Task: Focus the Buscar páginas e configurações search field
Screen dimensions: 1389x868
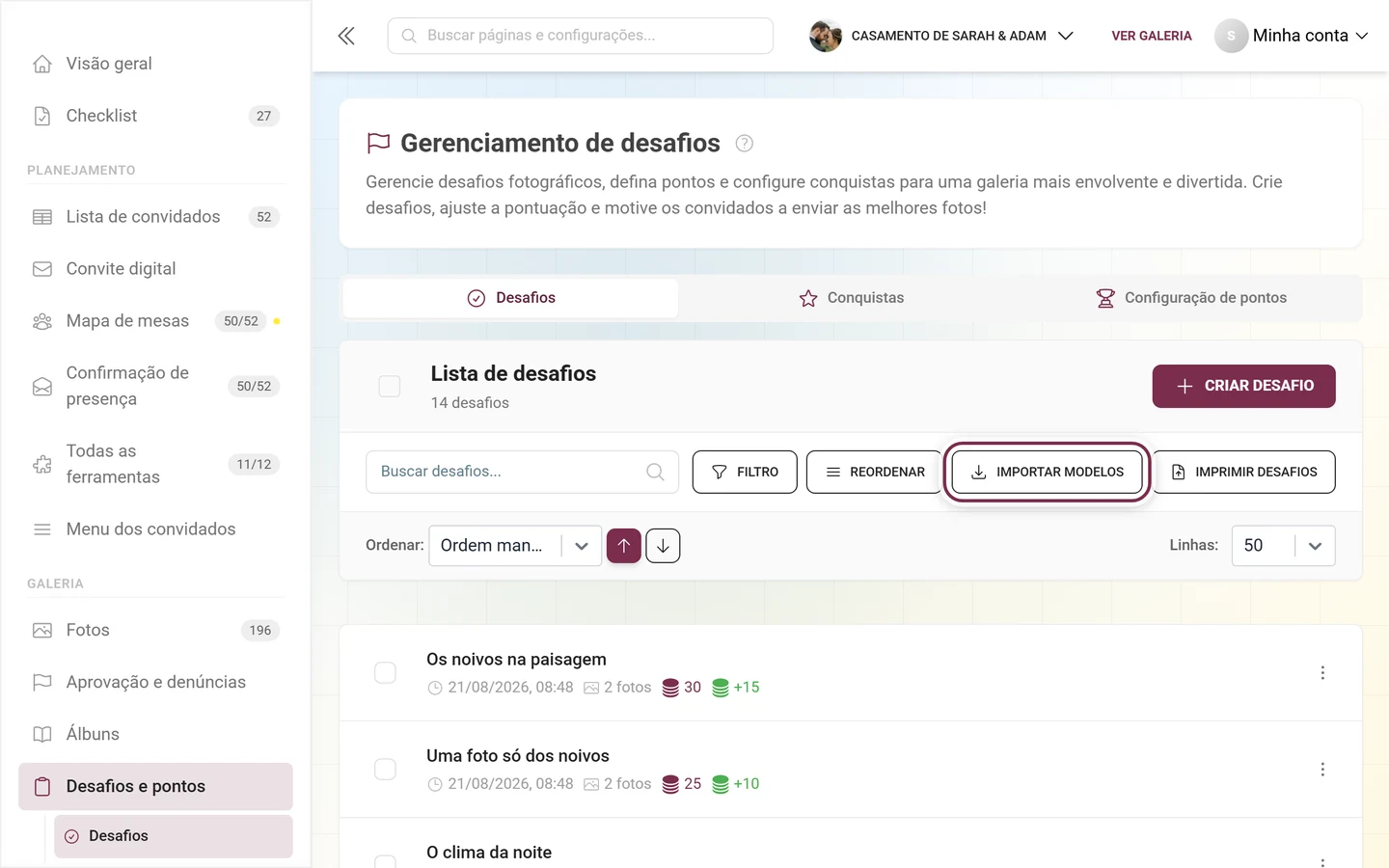Action: (x=581, y=36)
